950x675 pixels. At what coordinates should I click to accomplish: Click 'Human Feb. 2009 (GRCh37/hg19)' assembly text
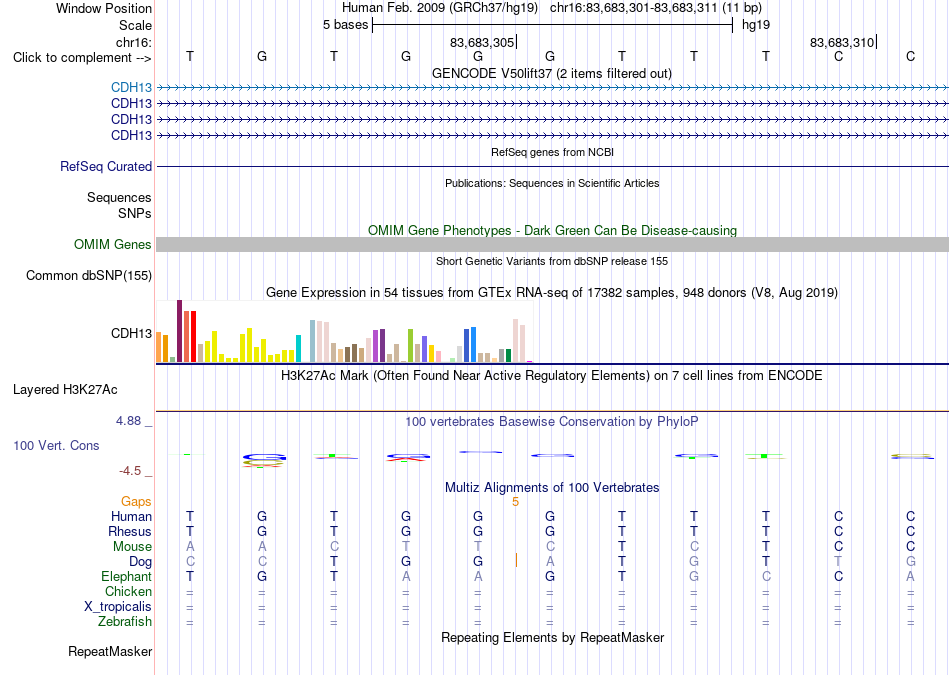pos(440,8)
